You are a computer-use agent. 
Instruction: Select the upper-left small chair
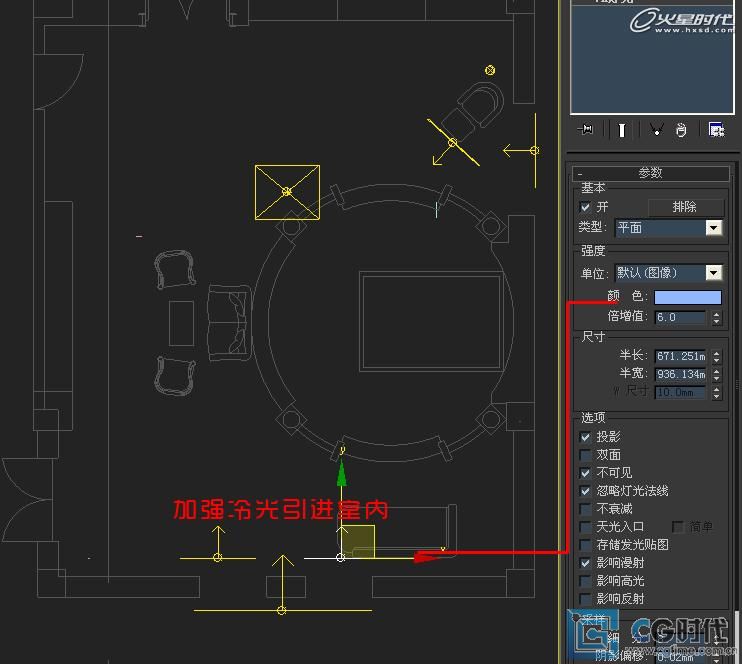point(175,269)
